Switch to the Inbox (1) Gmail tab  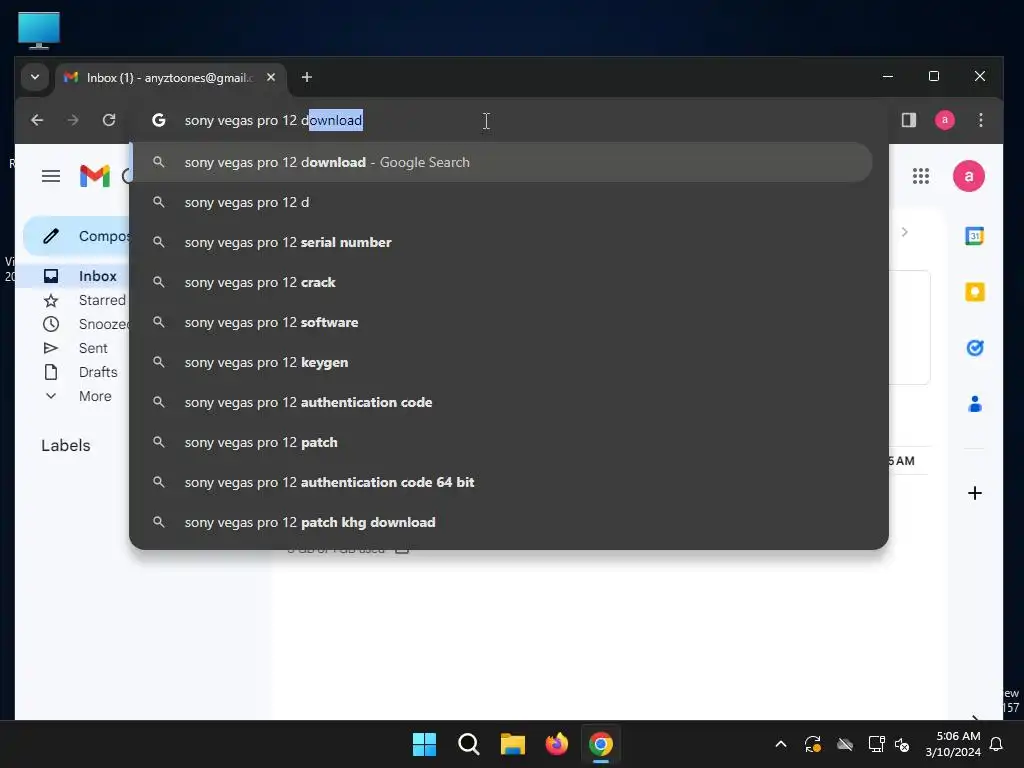[170, 78]
